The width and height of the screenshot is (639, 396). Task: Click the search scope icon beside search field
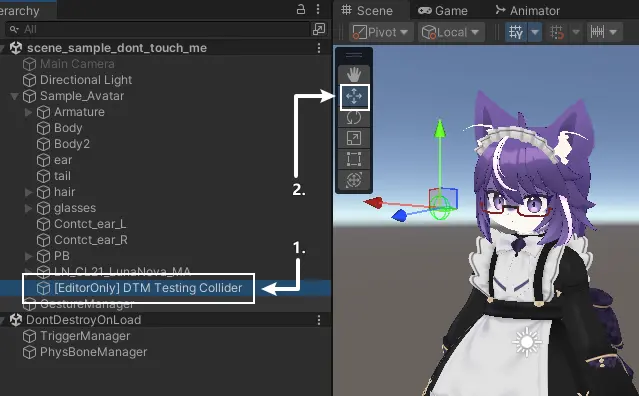point(319,29)
